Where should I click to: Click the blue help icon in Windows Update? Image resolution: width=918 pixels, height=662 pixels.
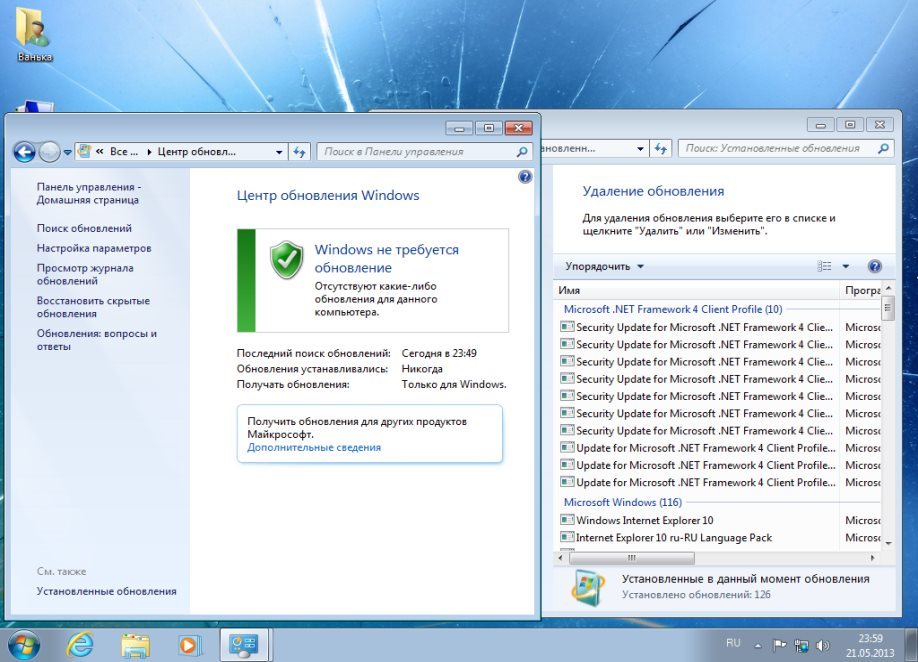tap(526, 177)
